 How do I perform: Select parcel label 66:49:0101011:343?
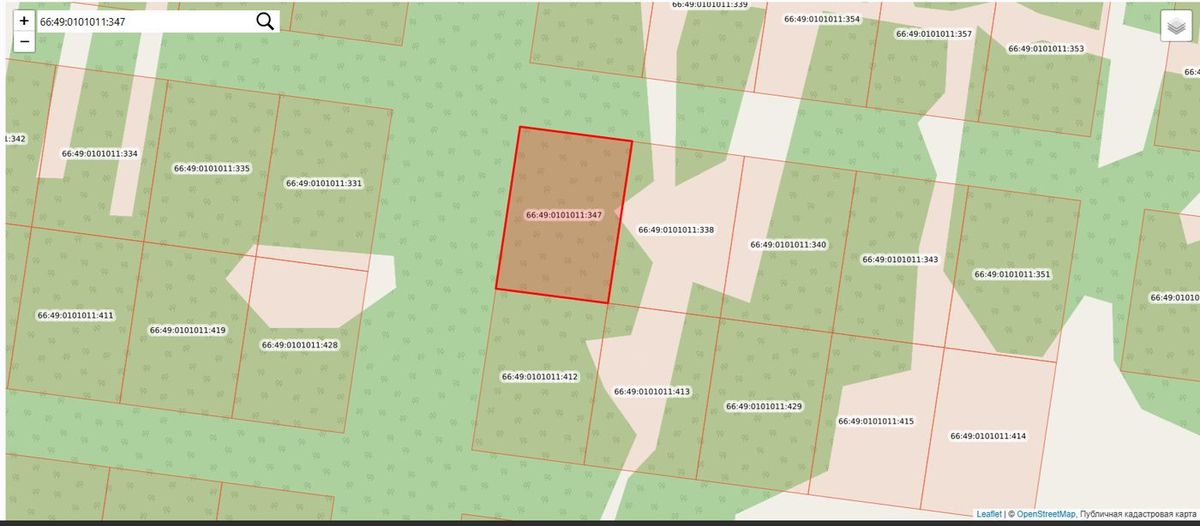tap(900, 259)
